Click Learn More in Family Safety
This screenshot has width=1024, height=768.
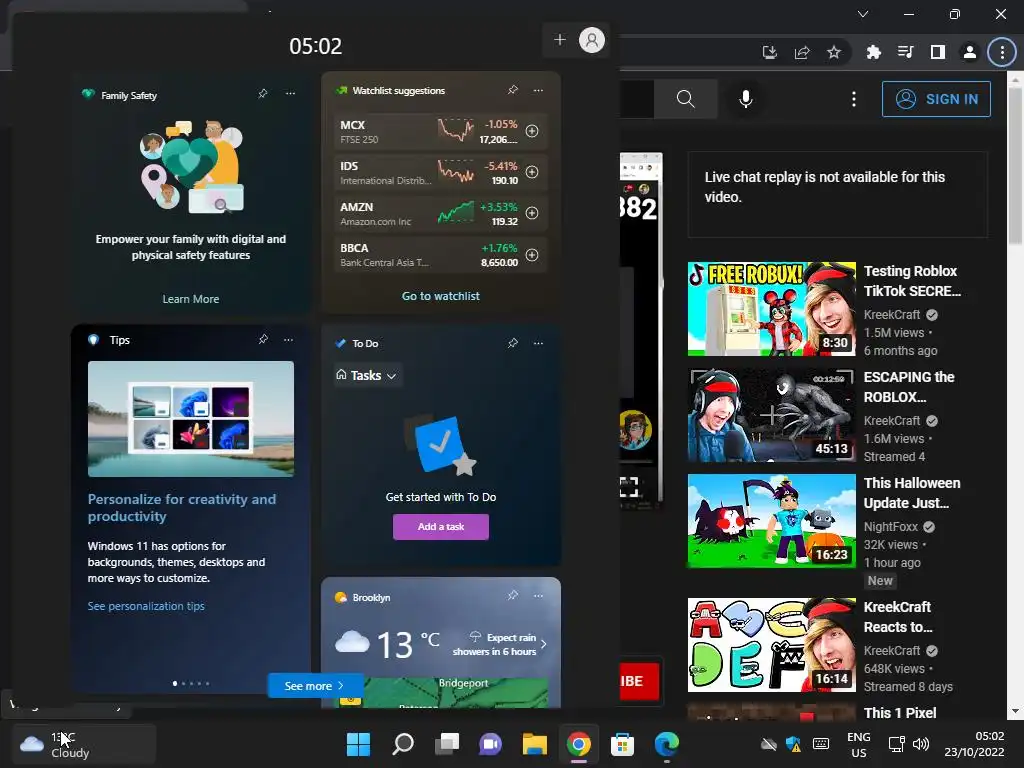tap(191, 299)
